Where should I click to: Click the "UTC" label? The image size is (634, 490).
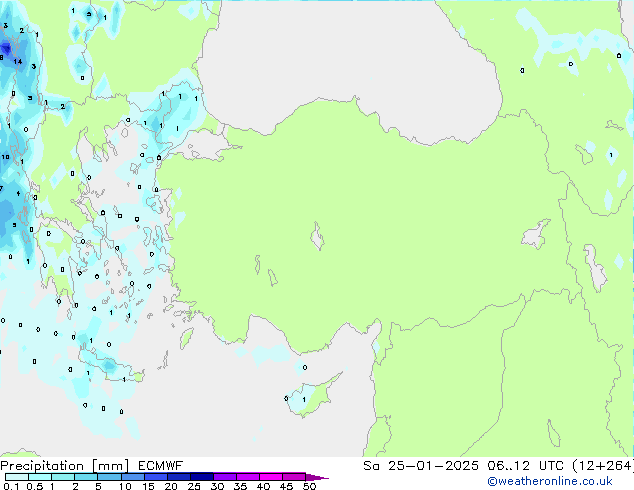point(551,466)
